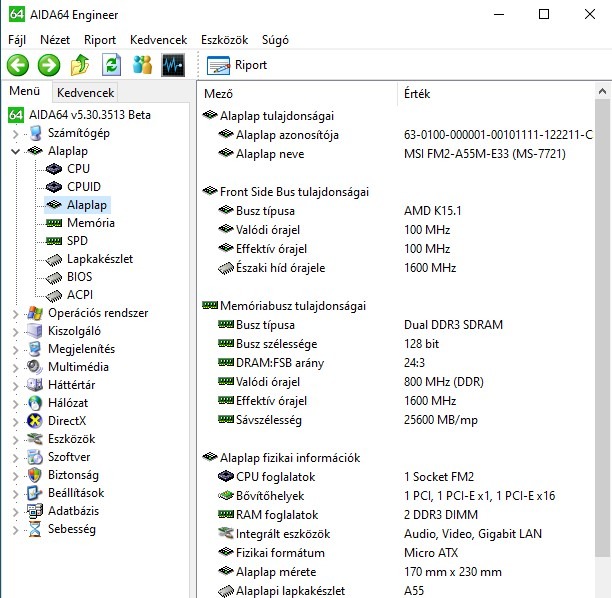
Task: Switch to the Kedvencek tab in sidebar
Action: (x=85, y=93)
